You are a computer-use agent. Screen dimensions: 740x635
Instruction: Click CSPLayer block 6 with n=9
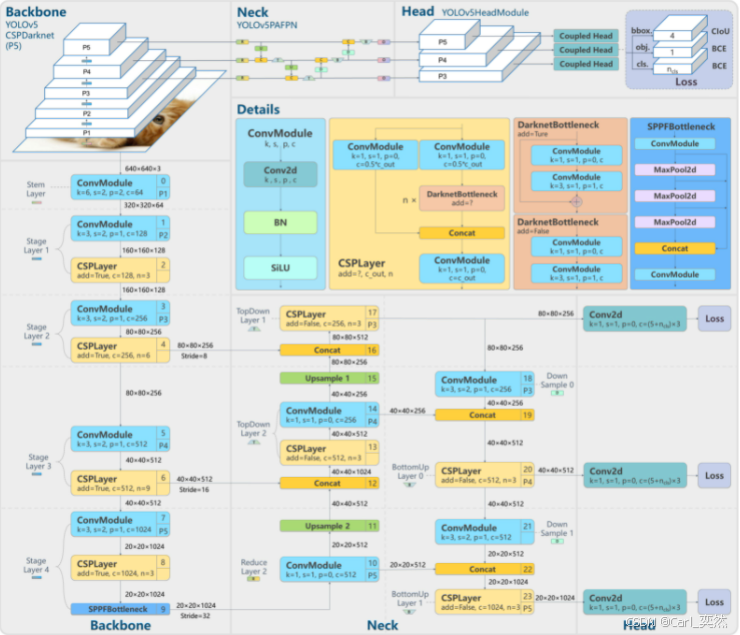point(120,483)
